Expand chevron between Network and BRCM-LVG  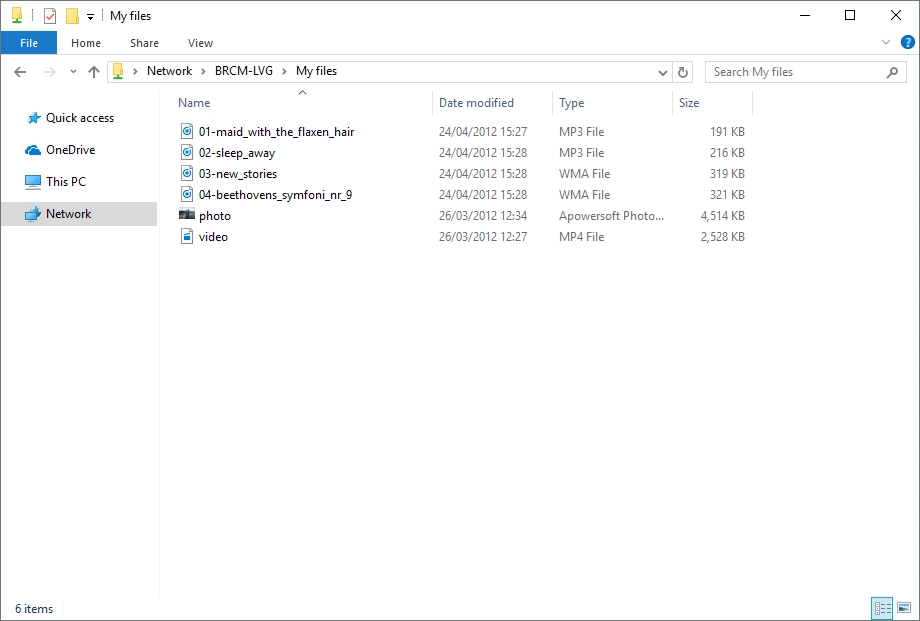(203, 72)
